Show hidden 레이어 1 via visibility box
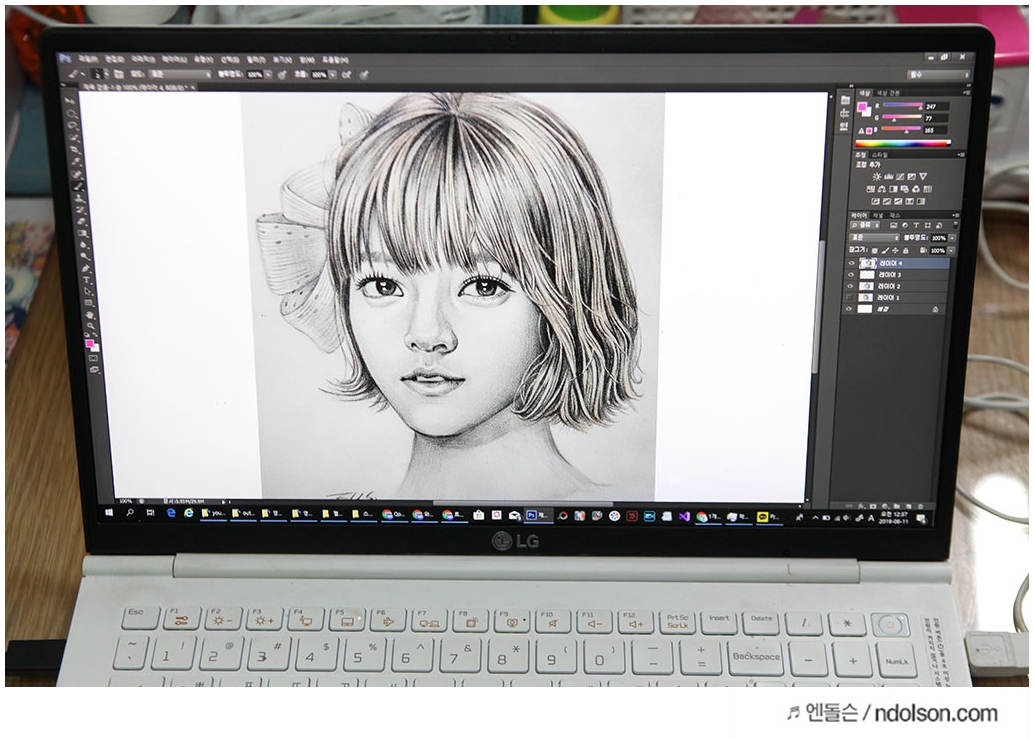 (851, 297)
